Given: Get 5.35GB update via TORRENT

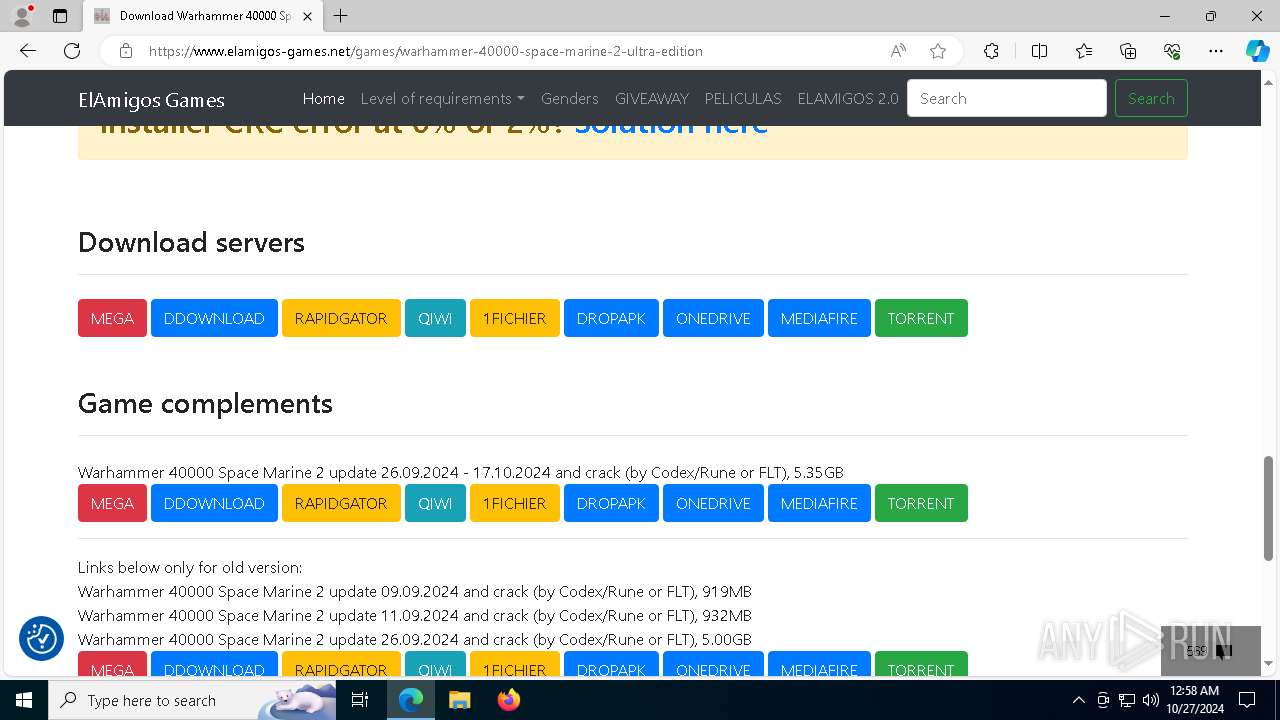Looking at the screenshot, I should pyautogui.click(x=921, y=503).
